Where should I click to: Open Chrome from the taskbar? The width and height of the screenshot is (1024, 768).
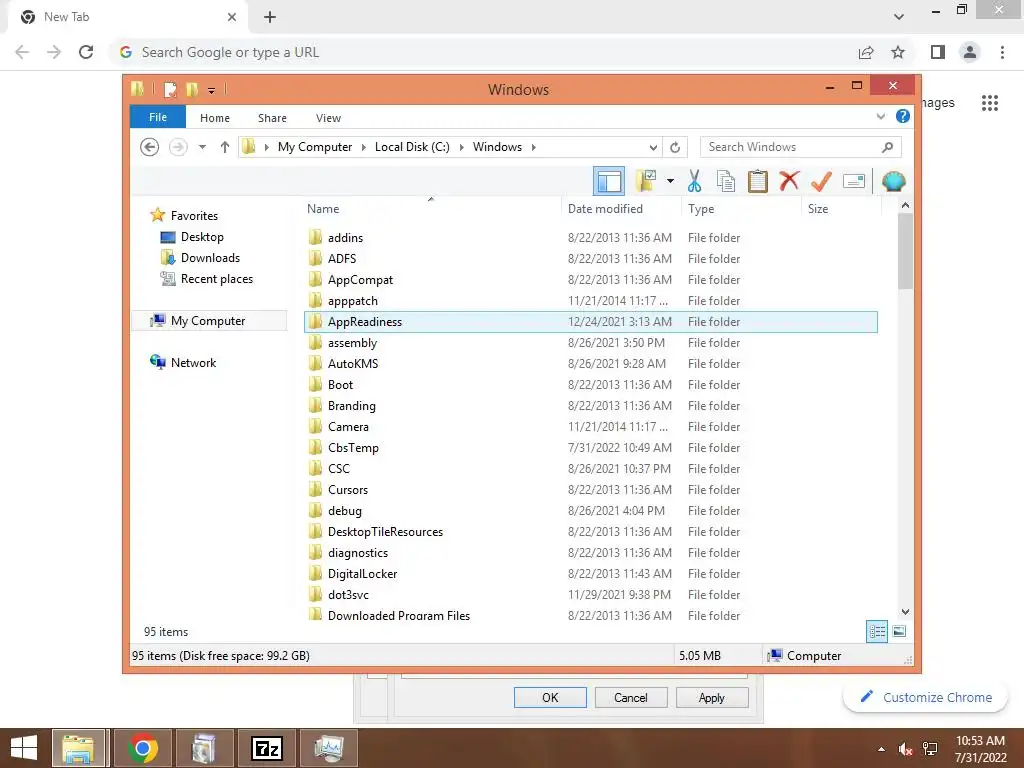point(143,748)
